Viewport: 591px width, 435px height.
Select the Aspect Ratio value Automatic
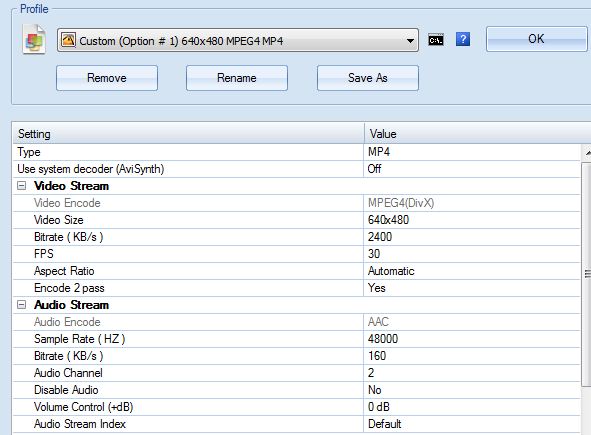[x=391, y=271]
